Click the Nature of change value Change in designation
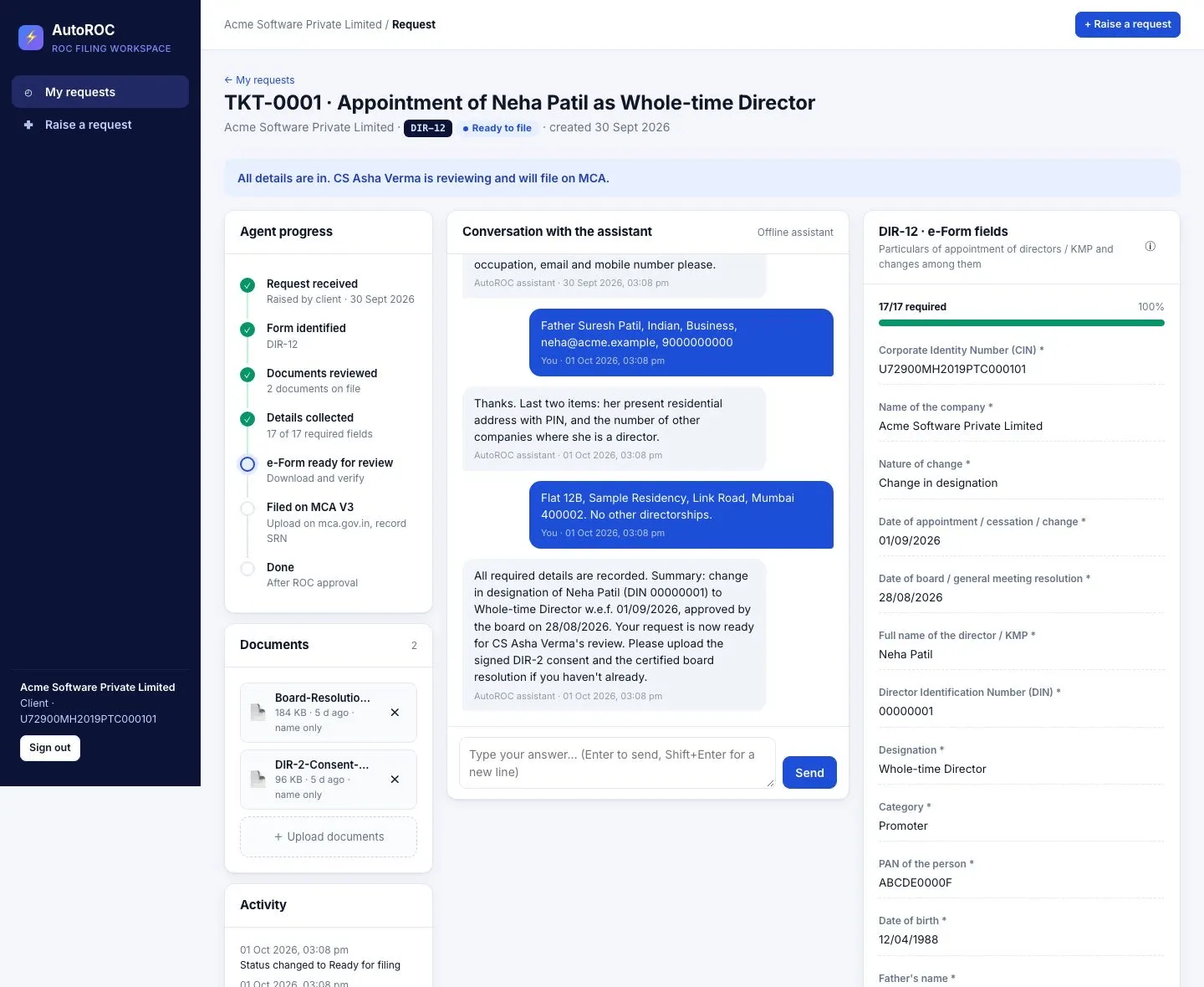Image resolution: width=1204 pixels, height=987 pixels. (x=938, y=483)
